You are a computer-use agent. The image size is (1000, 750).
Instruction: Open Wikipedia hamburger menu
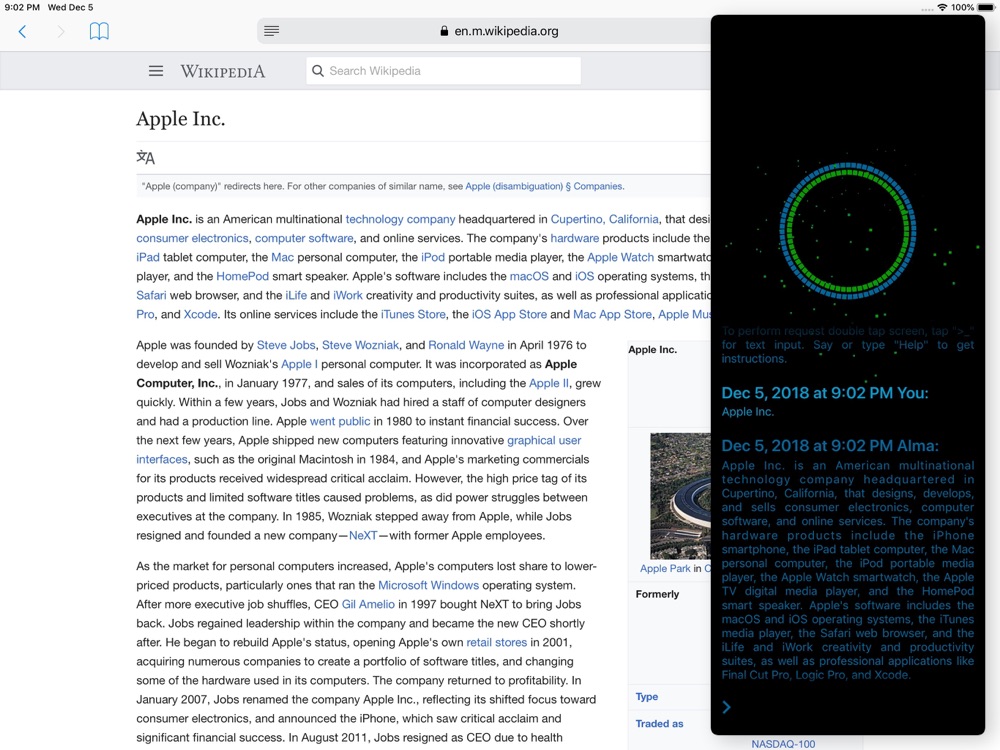tap(156, 71)
